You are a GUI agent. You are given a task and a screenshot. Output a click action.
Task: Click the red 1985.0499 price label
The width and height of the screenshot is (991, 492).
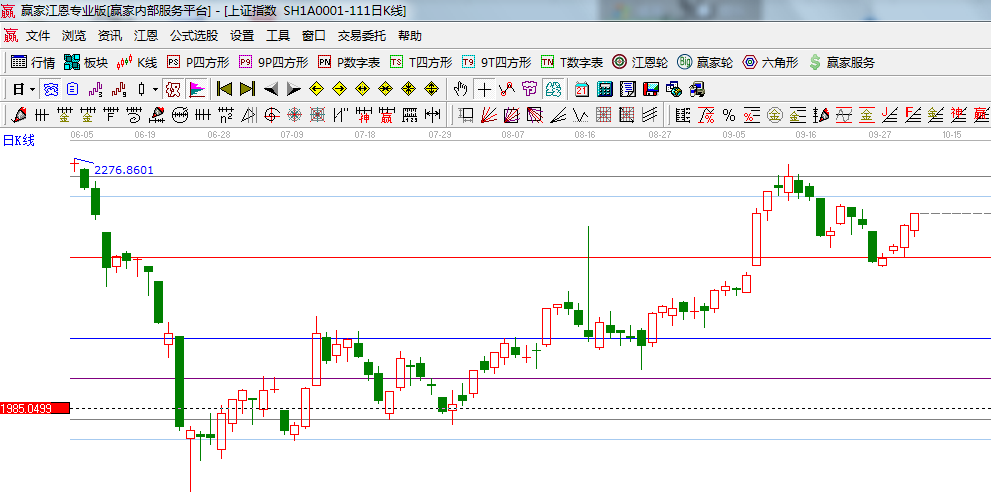(x=35, y=408)
